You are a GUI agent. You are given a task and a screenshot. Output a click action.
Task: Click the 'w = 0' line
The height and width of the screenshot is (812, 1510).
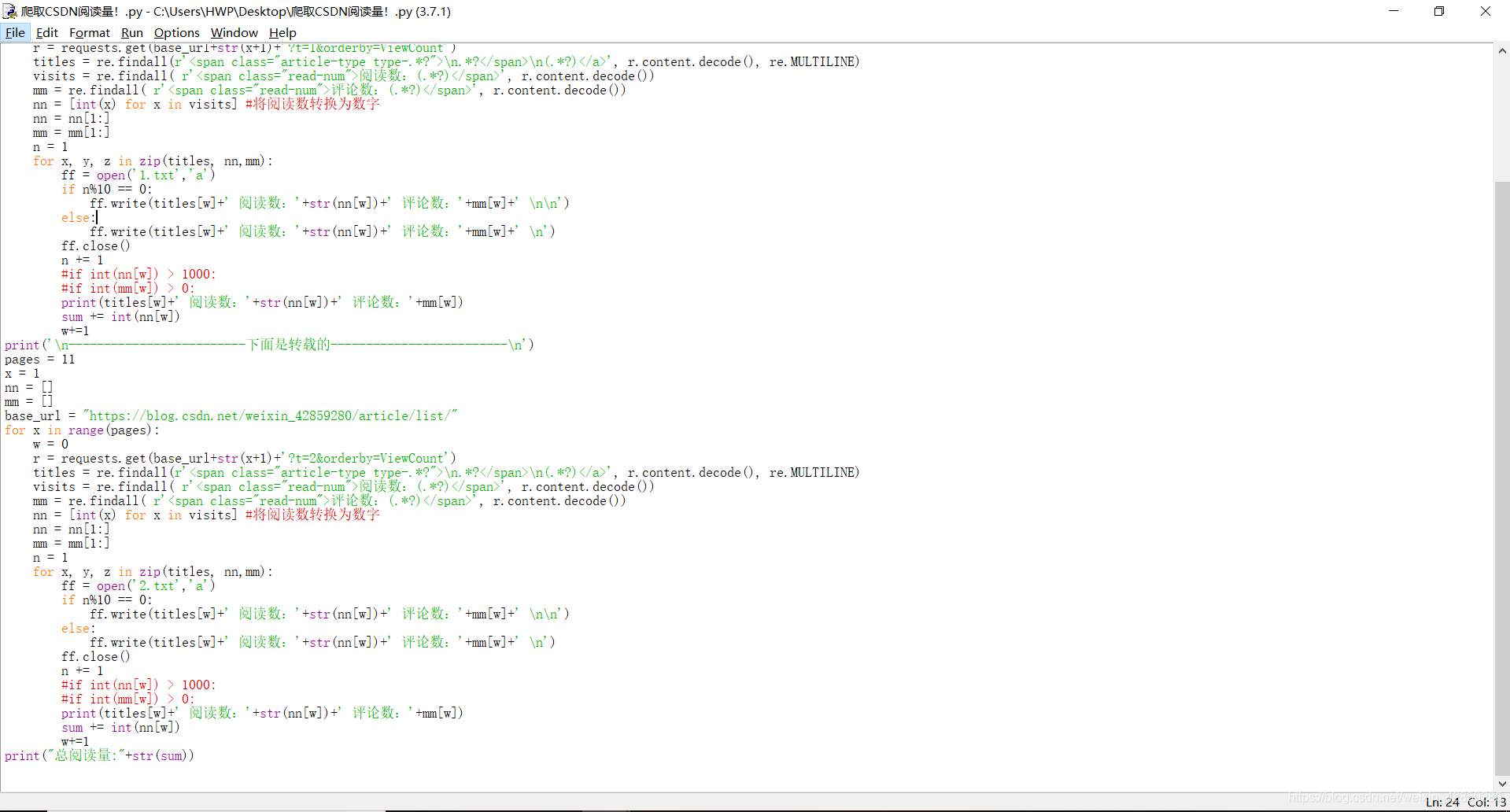pos(51,445)
